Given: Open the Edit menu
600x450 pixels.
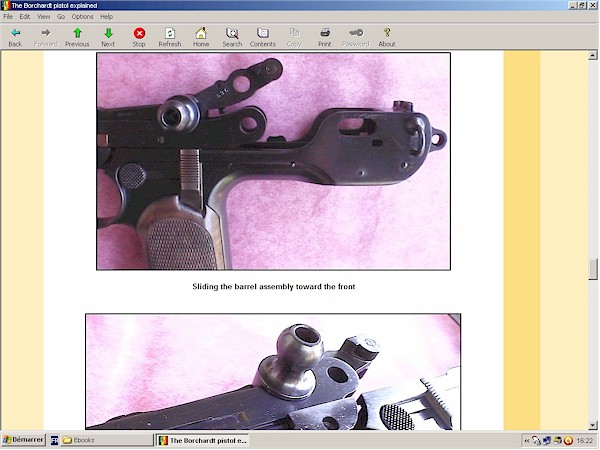Looking at the screenshot, I should click(x=25, y=16).
